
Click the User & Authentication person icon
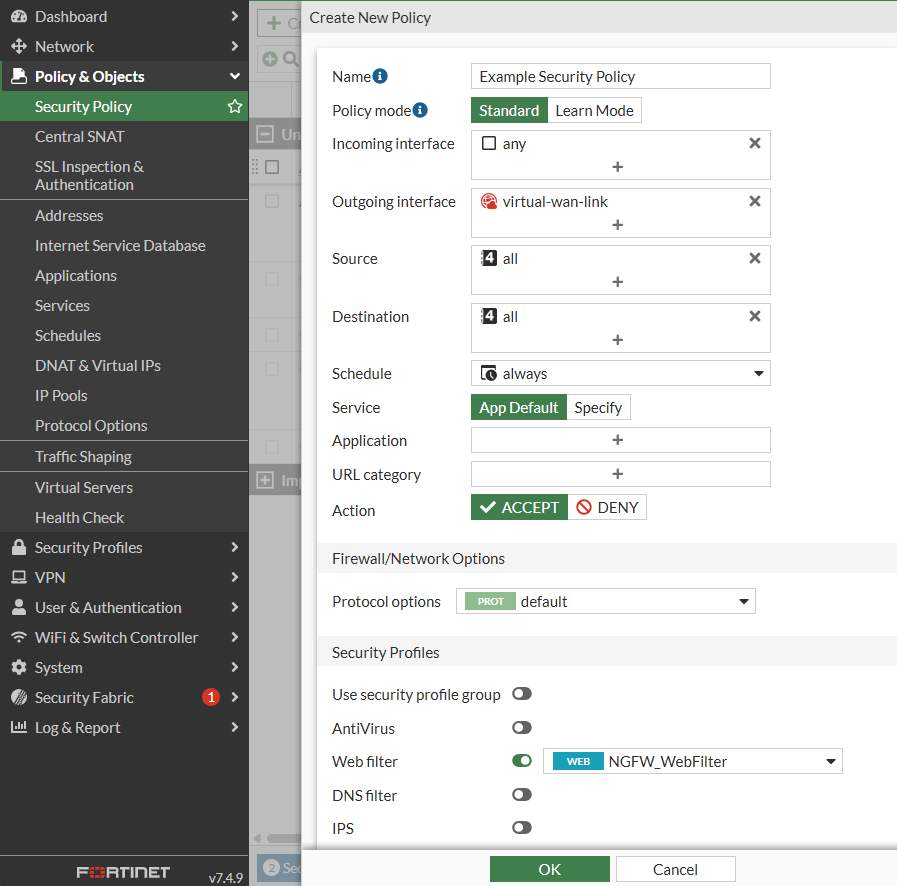pos(19,607)
